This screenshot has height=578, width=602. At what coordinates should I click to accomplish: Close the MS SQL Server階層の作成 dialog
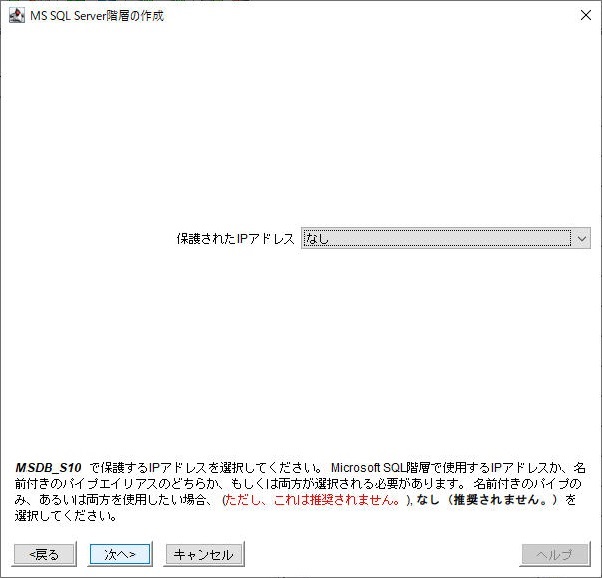point(586,15)
